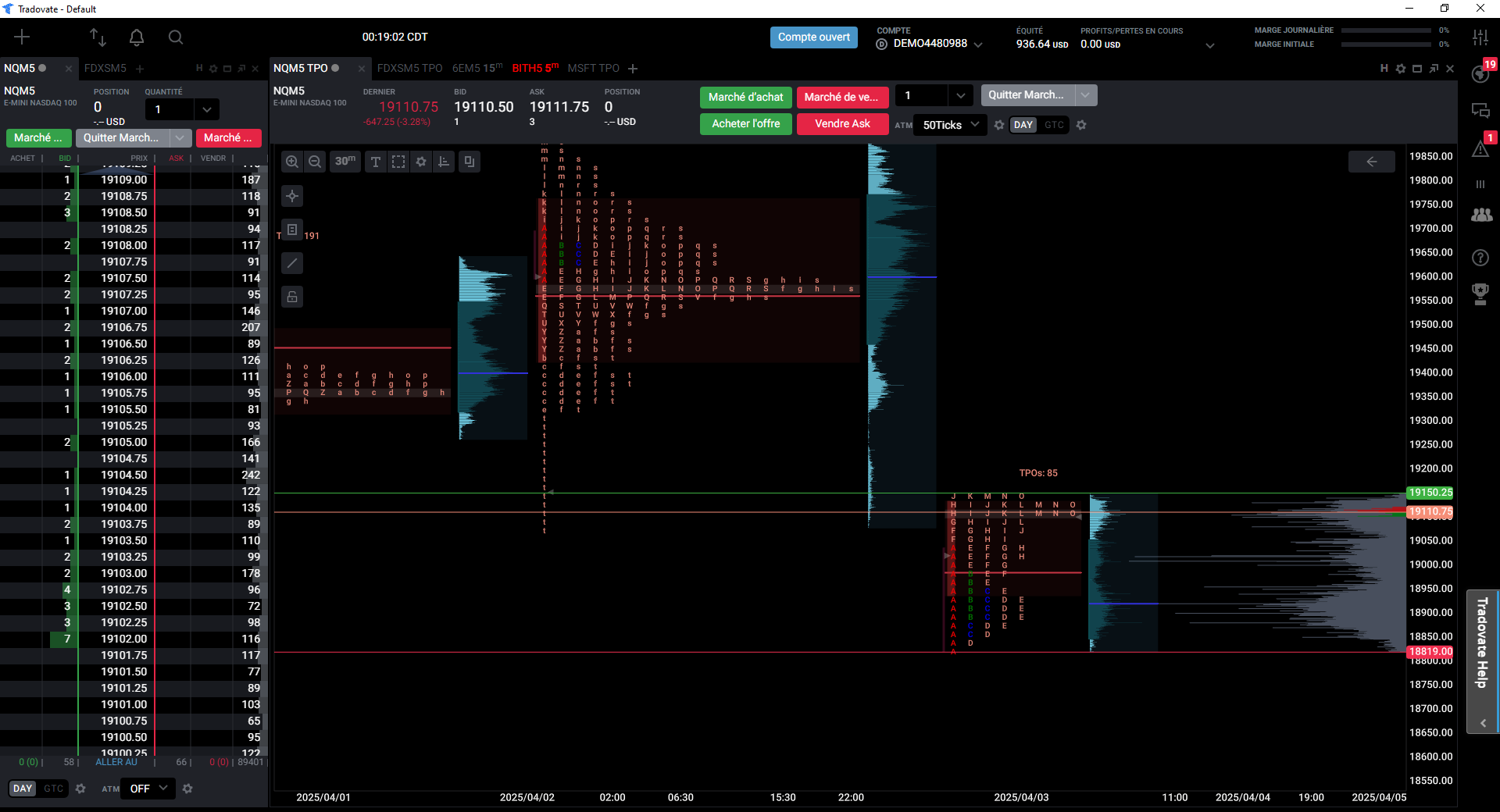Viewport: 1500px width, 812px height.
Task: Open the search magnifier in top bar
Action: click(x=176, y=37)
